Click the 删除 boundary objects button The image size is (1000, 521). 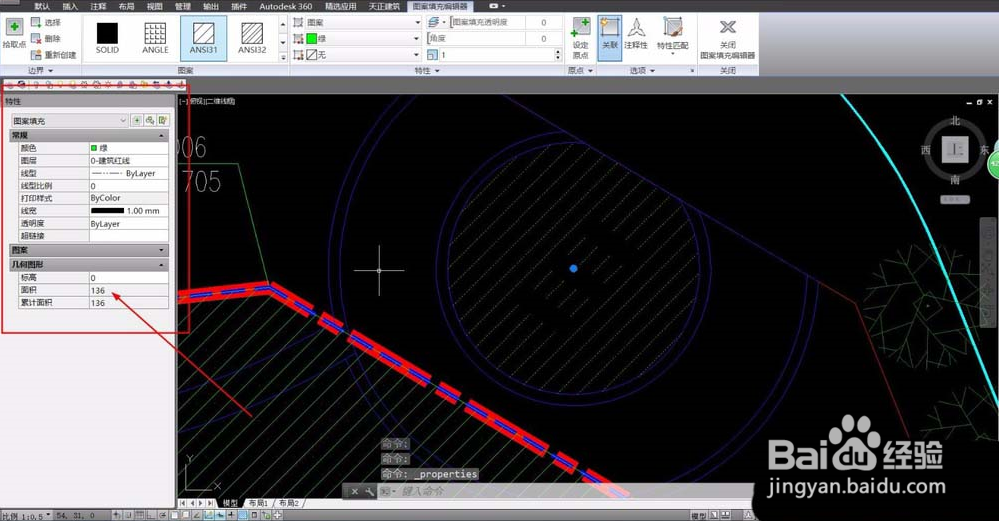46,39
